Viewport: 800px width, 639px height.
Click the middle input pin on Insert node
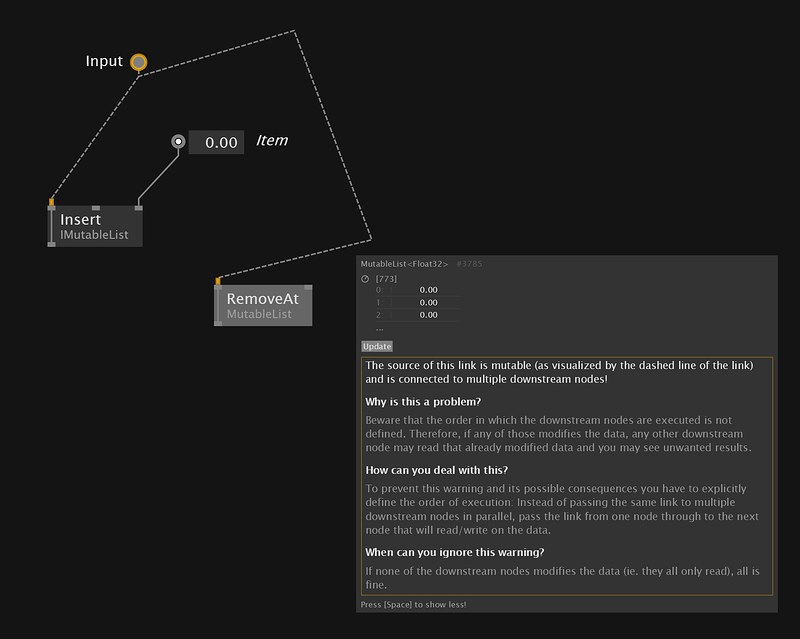(95, 208)
